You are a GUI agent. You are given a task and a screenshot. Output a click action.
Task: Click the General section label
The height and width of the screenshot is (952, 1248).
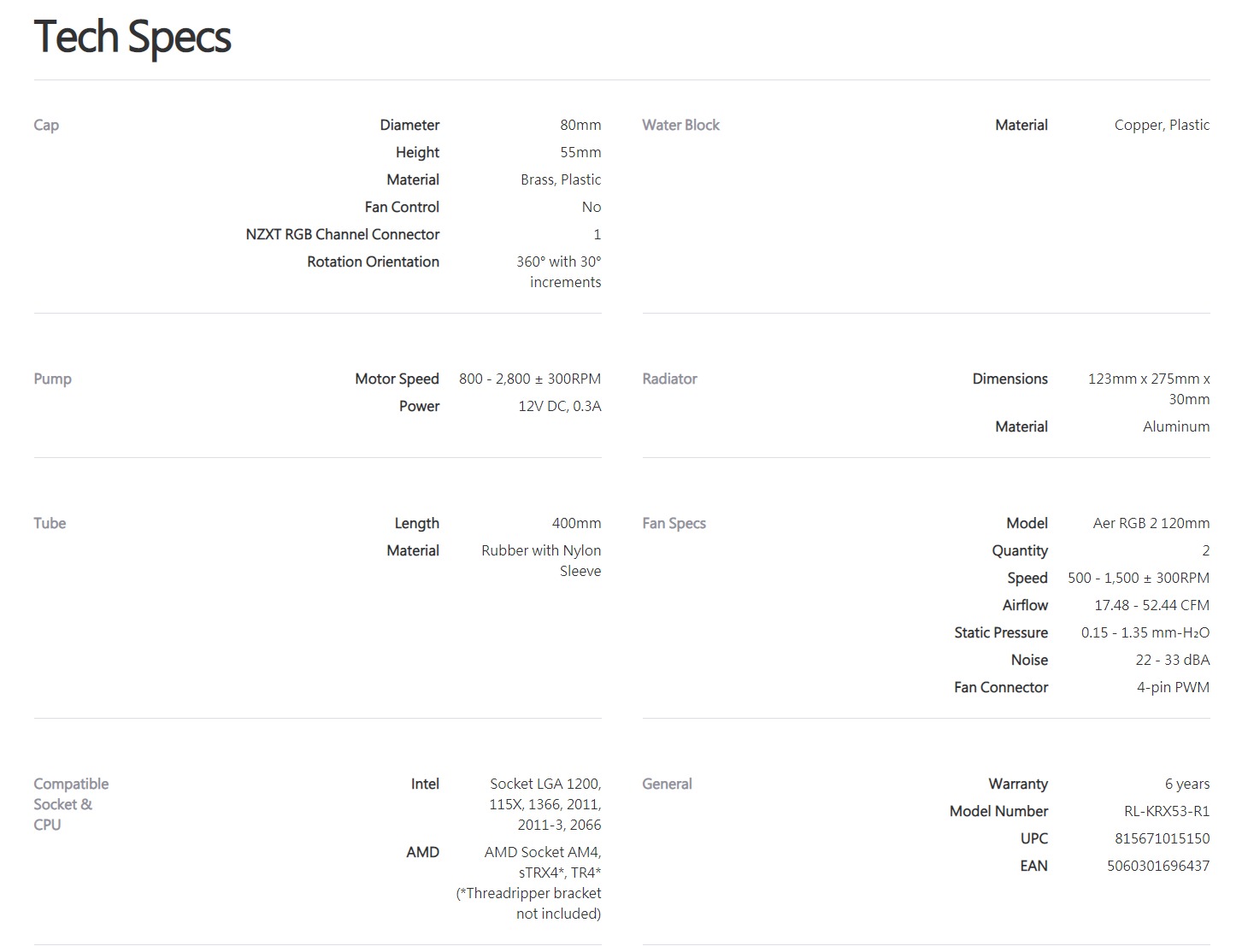[x=667, y=784]
